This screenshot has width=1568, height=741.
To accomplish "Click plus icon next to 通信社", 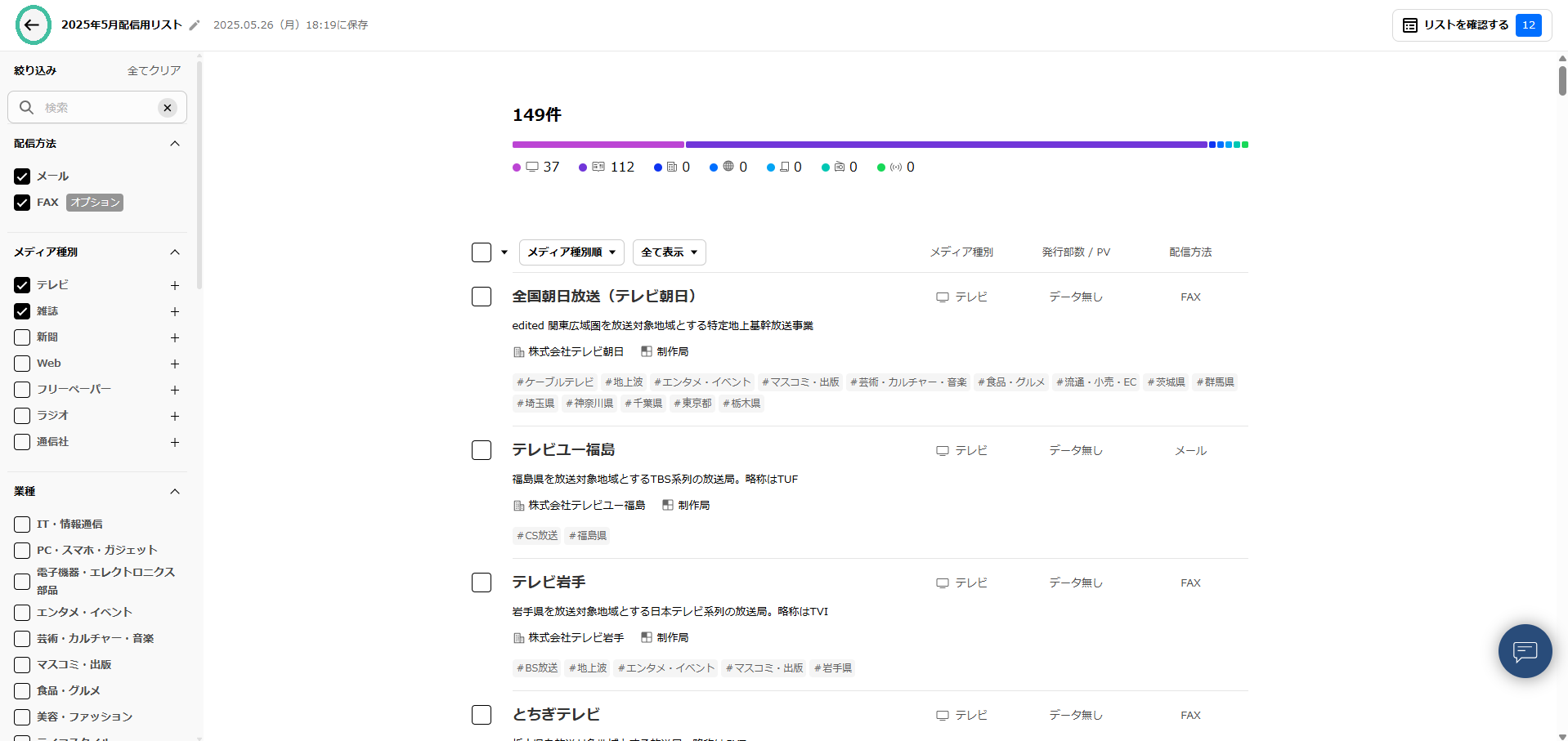I will 174,442.
